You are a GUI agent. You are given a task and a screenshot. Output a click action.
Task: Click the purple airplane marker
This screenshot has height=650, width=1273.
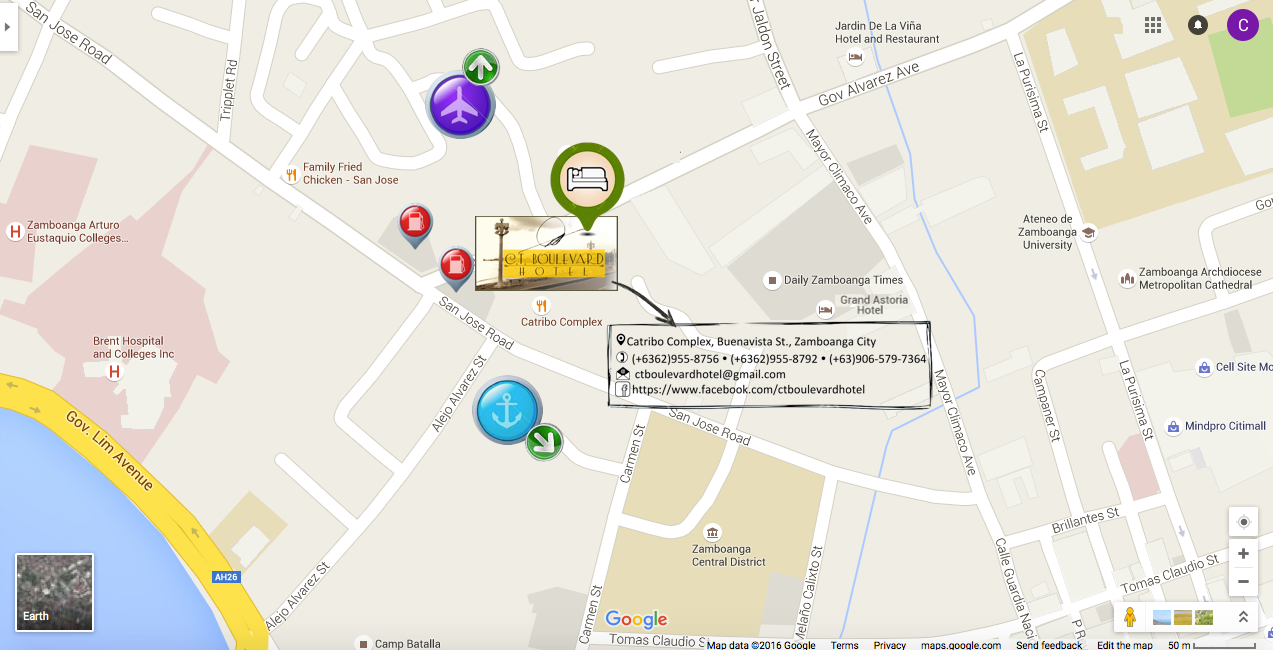click(x=461, y=105)
